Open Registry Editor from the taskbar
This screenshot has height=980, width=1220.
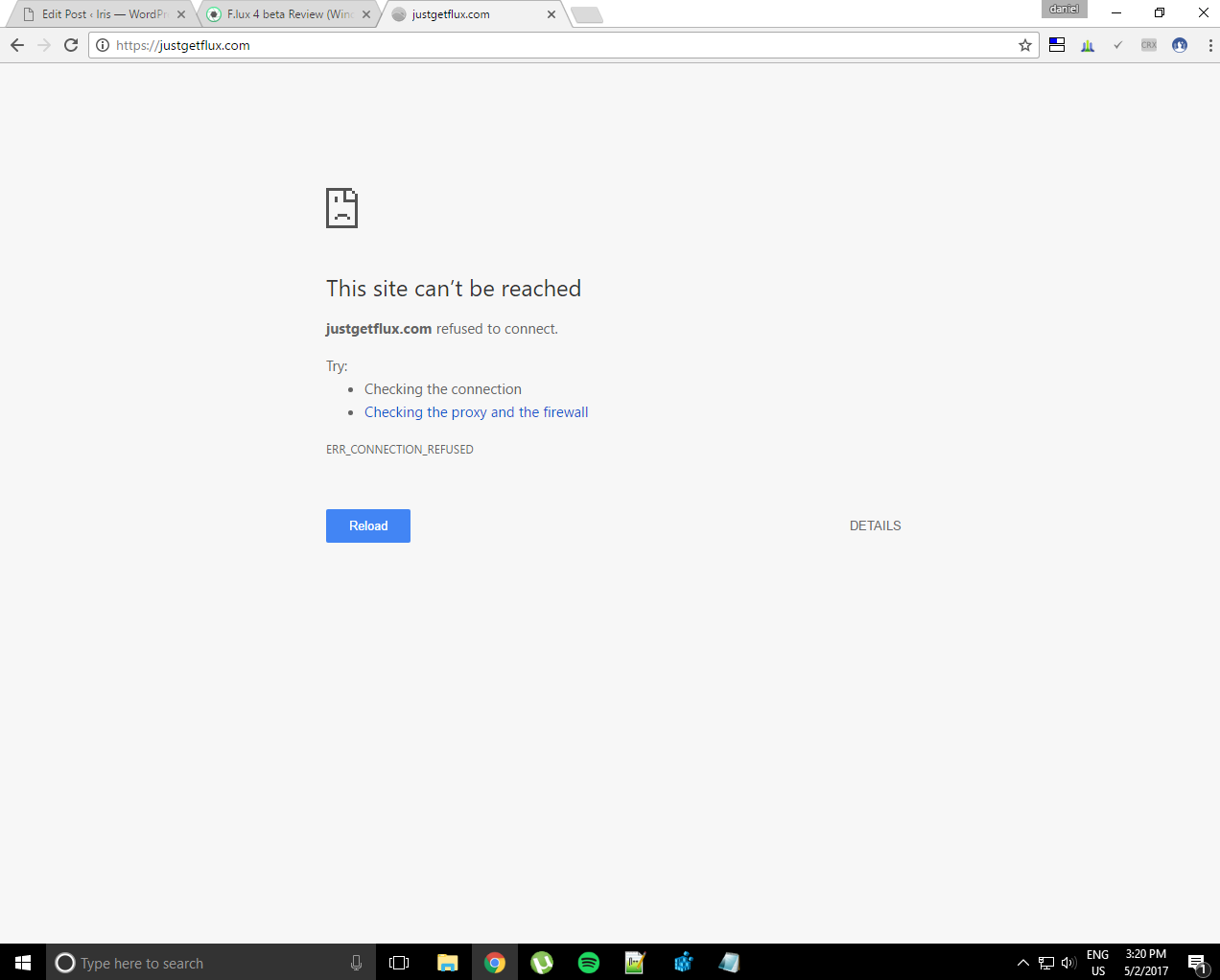tap(682, 963)
